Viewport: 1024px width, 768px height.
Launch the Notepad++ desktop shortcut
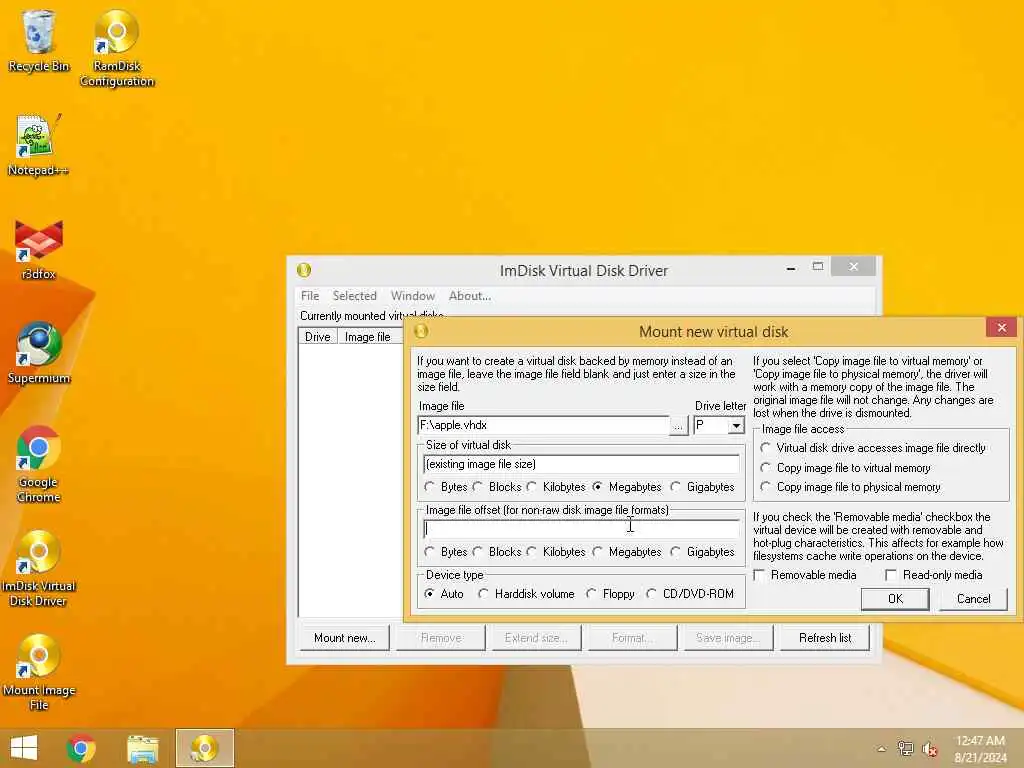[38, 145]
